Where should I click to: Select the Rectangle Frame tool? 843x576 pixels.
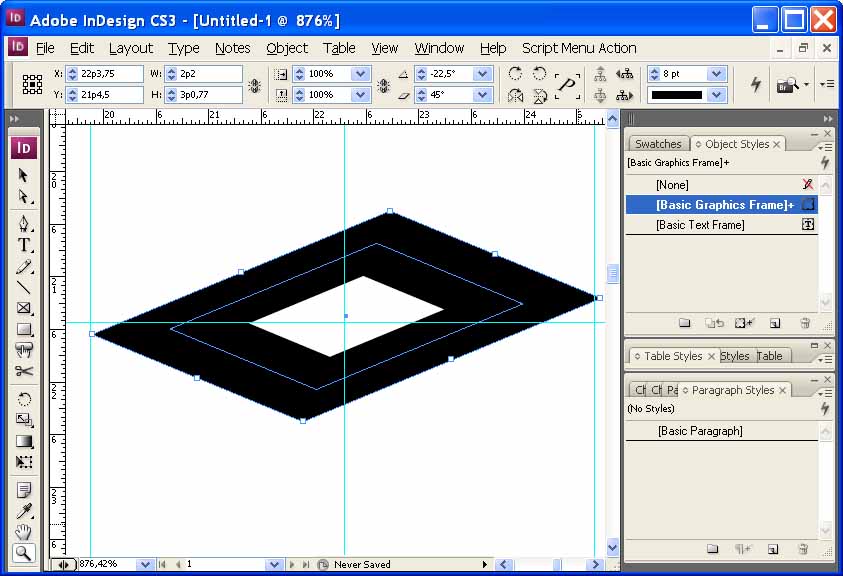[x=23, y=308]
